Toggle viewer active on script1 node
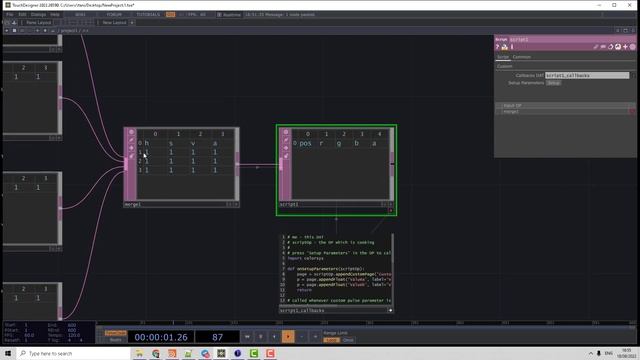This screenshot has height=360, width=640. [x=286, y=132]
